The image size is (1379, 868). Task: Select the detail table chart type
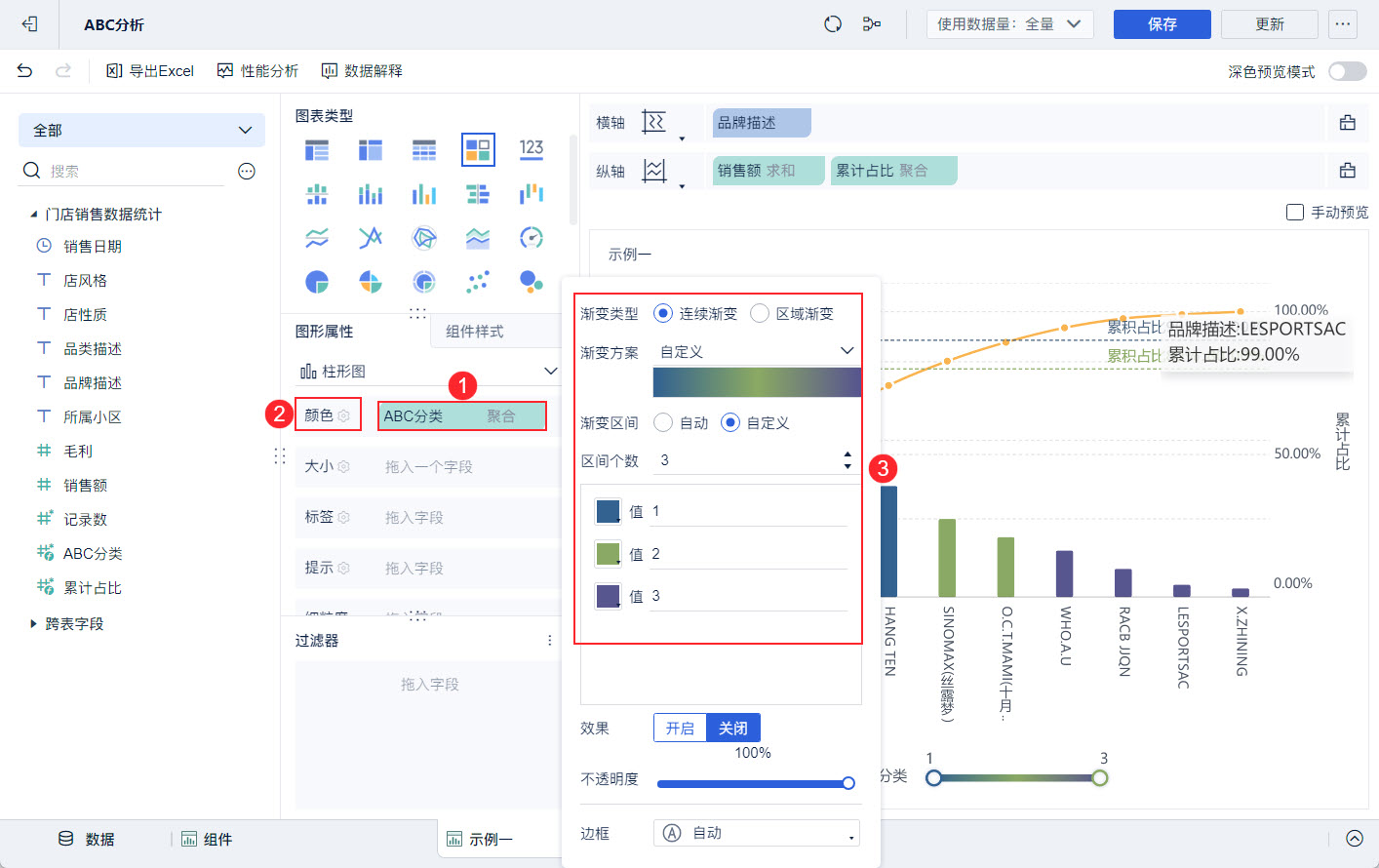[424, 150]
